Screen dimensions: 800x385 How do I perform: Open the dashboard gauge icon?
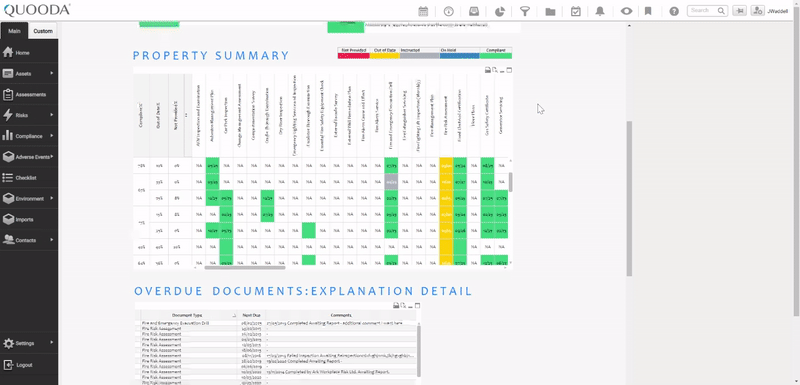tap(449, 11)
